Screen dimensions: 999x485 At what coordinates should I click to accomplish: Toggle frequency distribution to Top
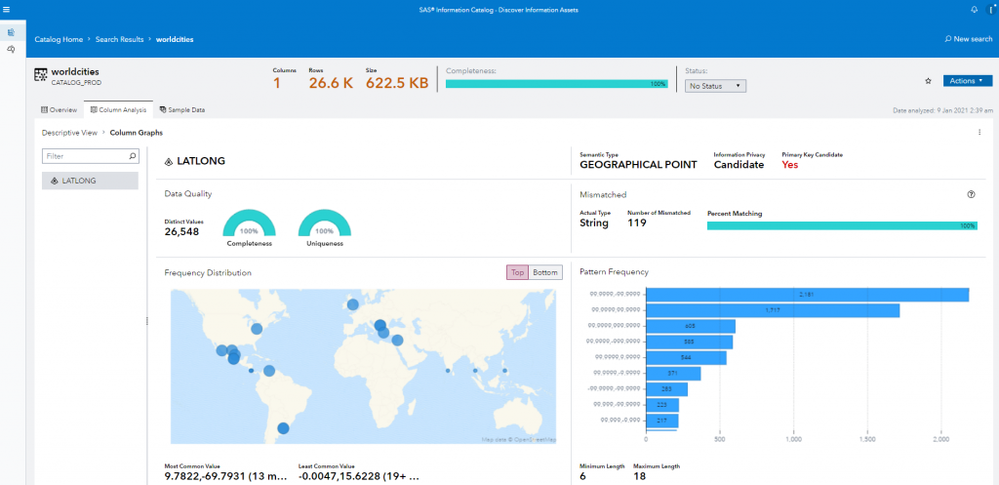pos(517,273)
